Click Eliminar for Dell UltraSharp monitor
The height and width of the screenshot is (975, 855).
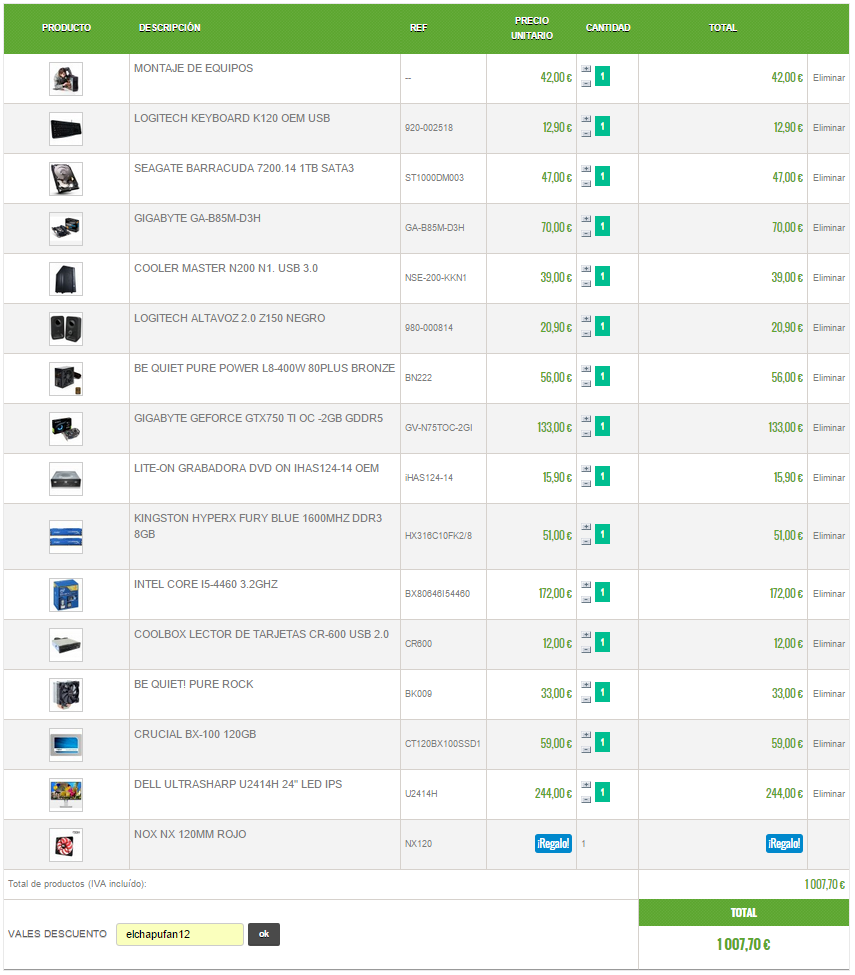coord(828,794)
